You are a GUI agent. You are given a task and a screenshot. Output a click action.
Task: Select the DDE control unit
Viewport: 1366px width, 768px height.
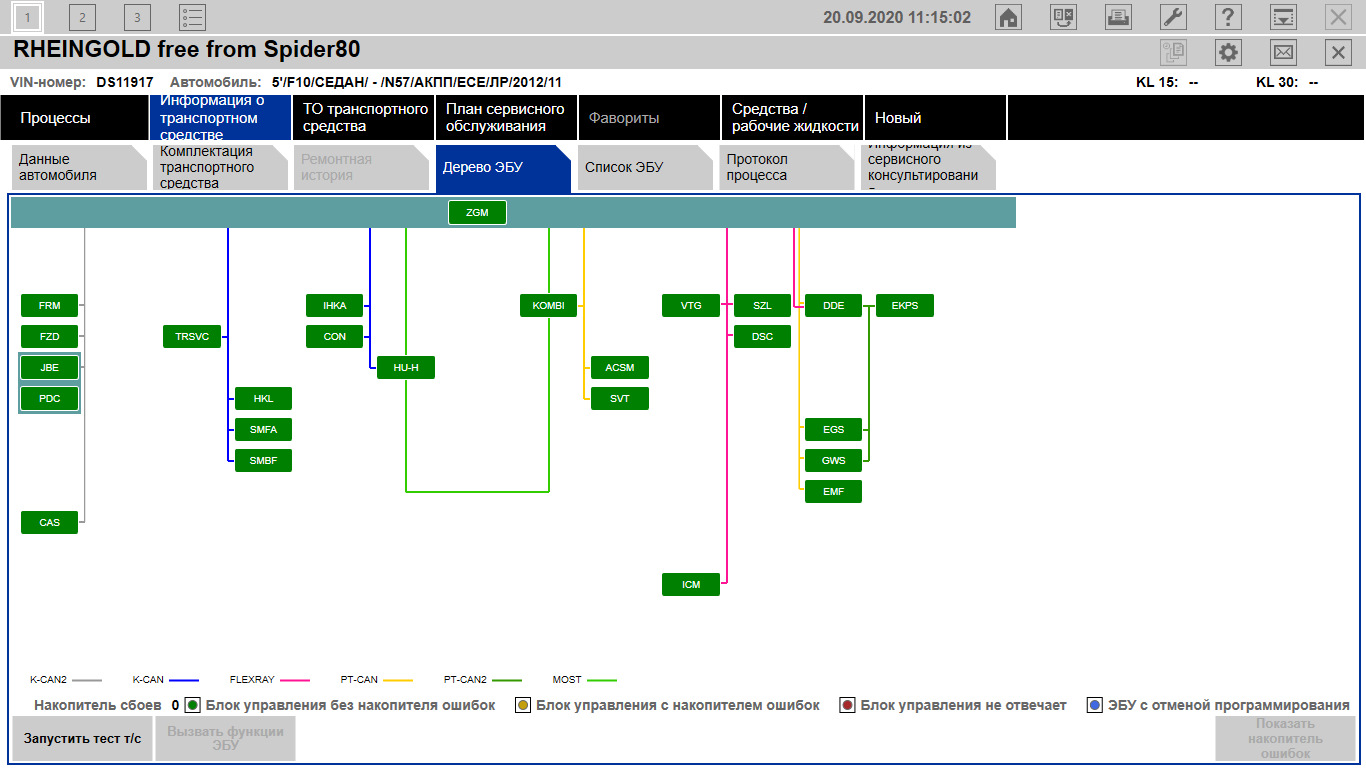(x=833, y=306)
